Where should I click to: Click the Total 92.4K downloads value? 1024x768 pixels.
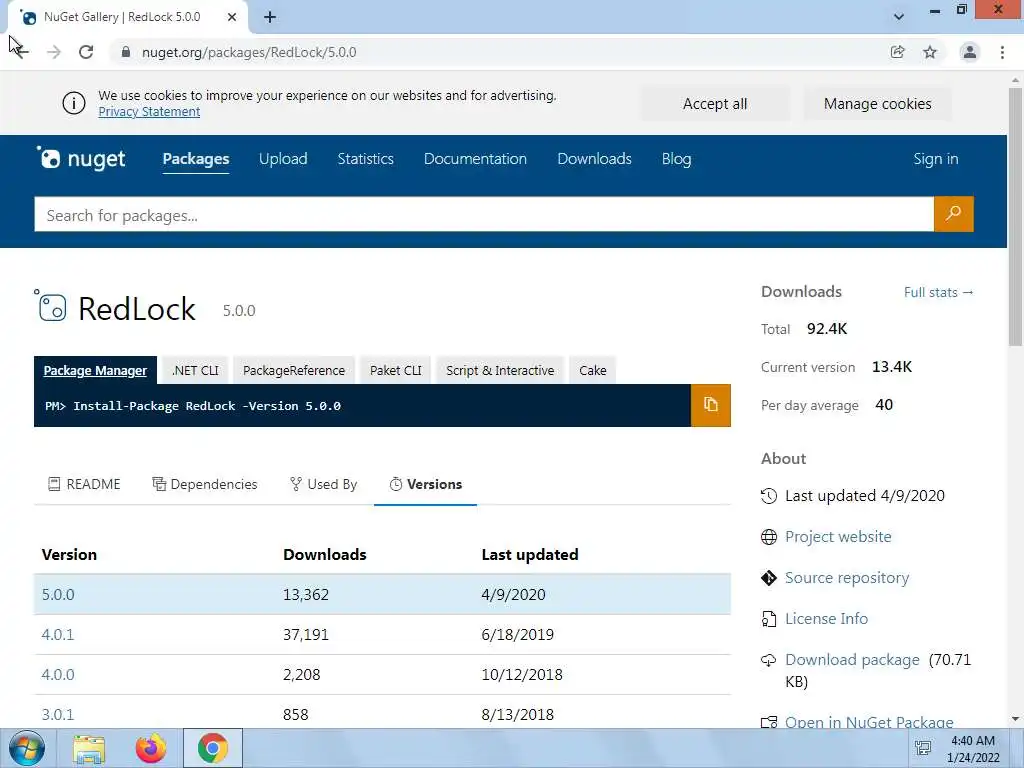(x=827, y=328)
